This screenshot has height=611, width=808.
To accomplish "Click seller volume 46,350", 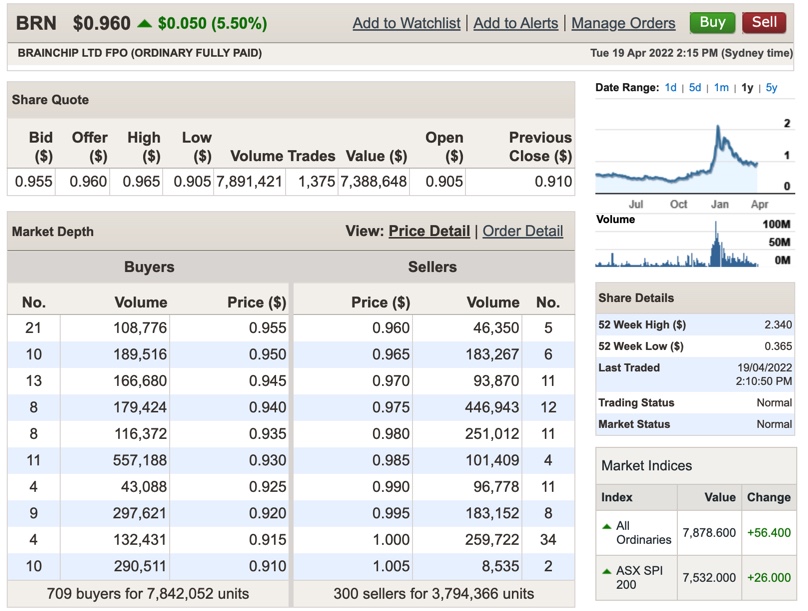I will coord(496,328).
